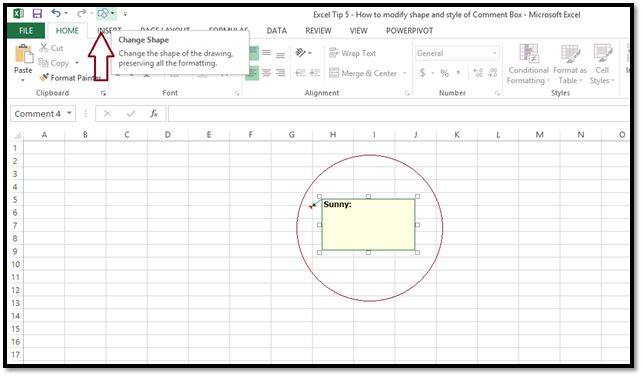Click the Accounting dollar format icon
The height and width of the screenshot is (377, 643).
point(422,73)
